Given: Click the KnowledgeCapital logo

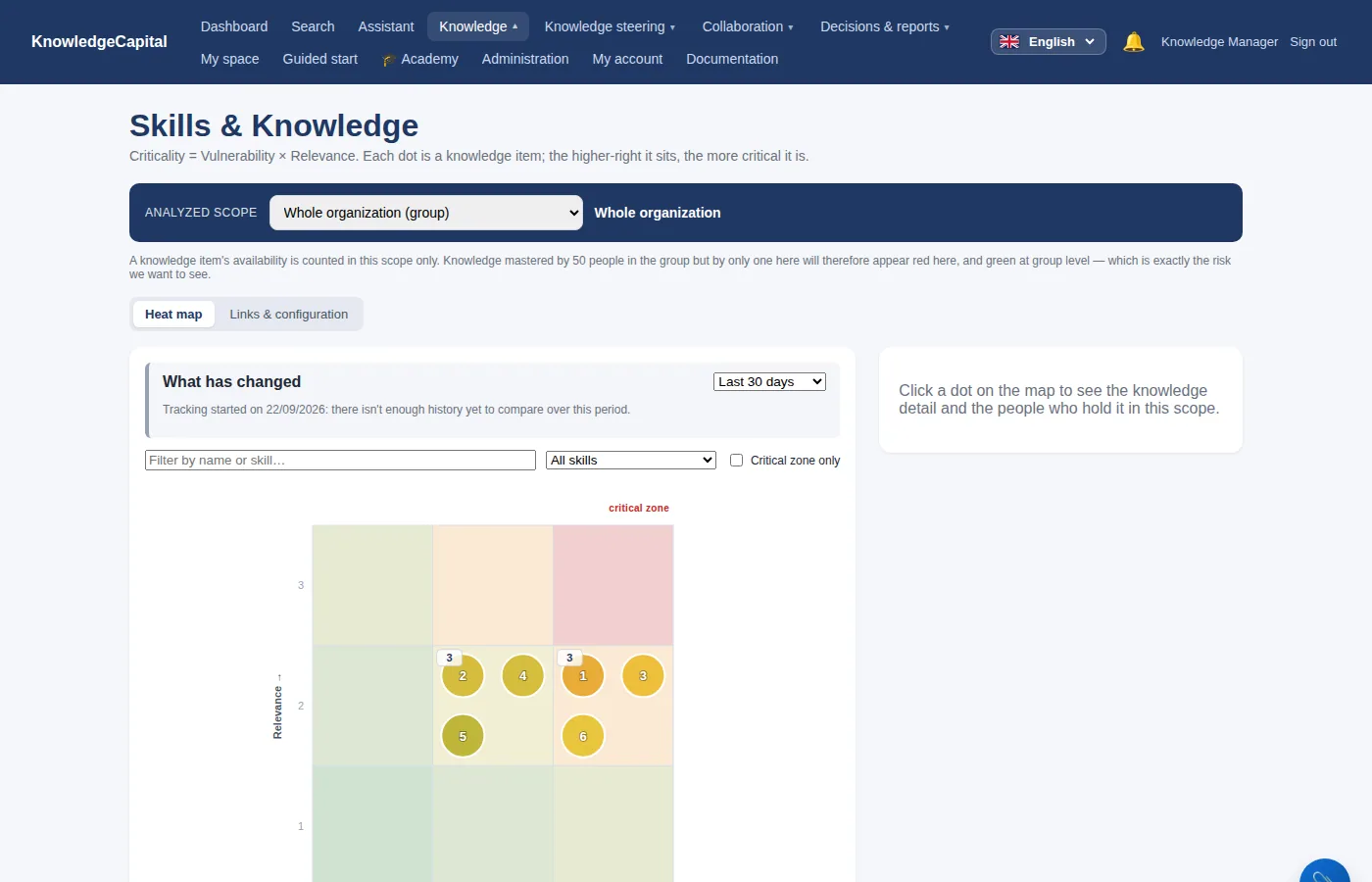Looking at the screenshot, I should point(99,41).
